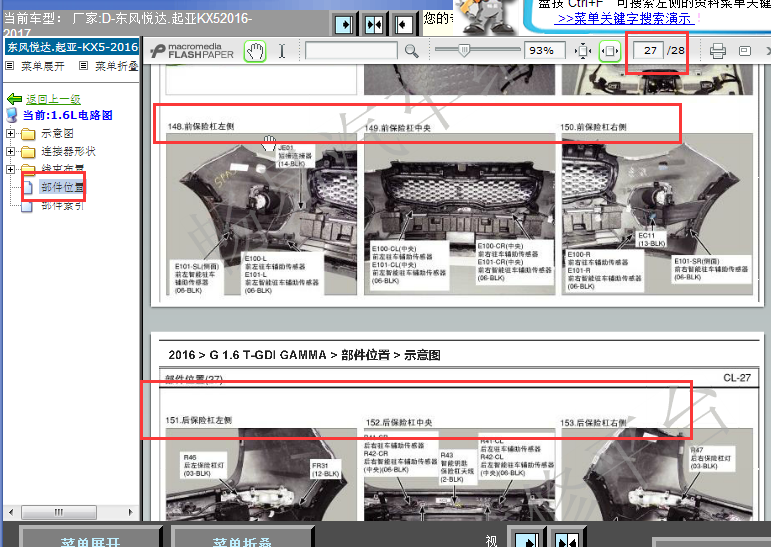Click the fit-to-page zoom icon
The height and width of the screenshot is (547, 771).
pyautogui.click(x=583, y=51)
